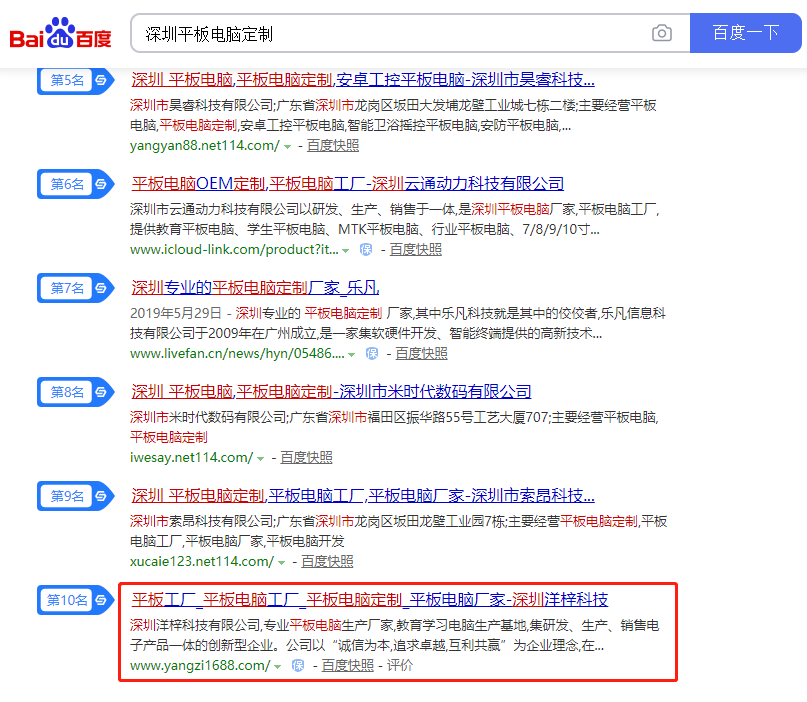This screenshot has height=702, width=807.
Task: Click the 百度一下 search button
Action: [x=745, y=33]
